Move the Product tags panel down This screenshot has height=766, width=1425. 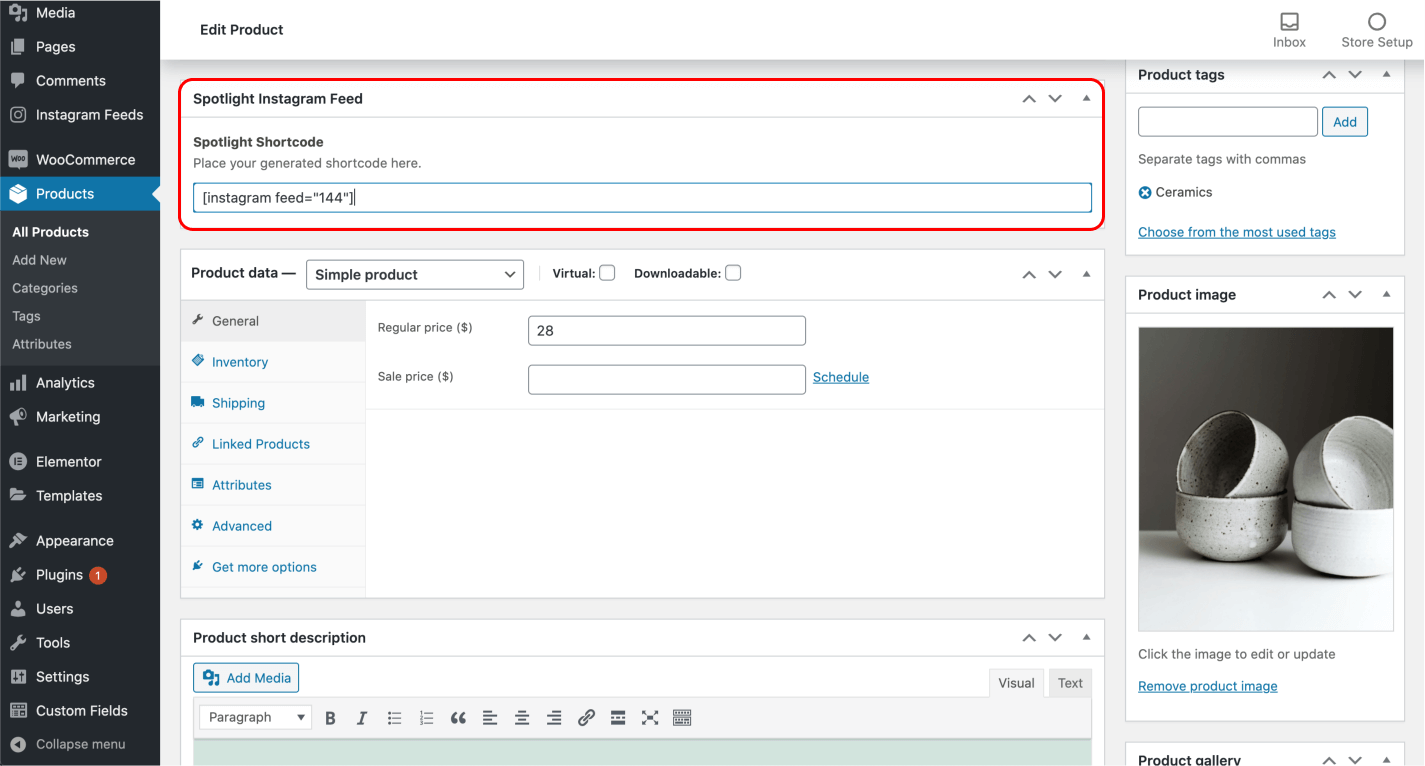pos(1355,75)
